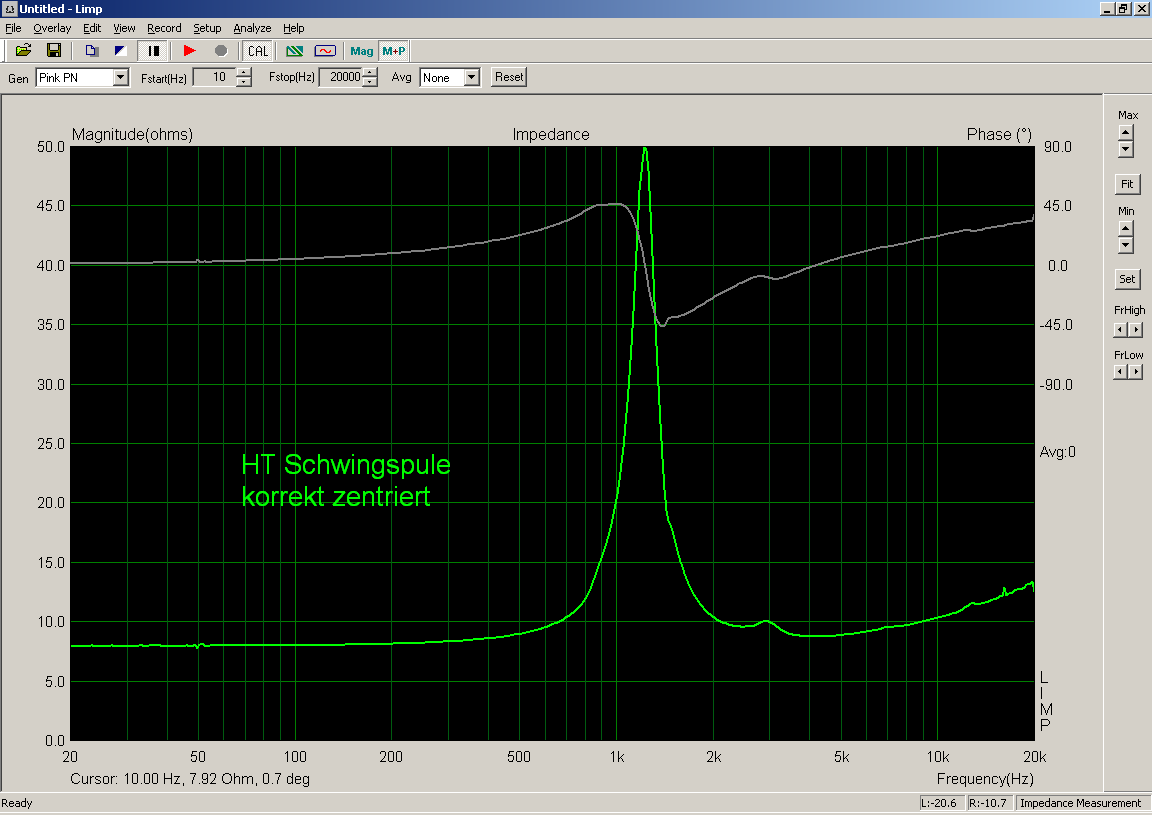Click the 'Impedance Measurement' status bar panel
The image size is (1152, 815).
tap(1080, 803)
